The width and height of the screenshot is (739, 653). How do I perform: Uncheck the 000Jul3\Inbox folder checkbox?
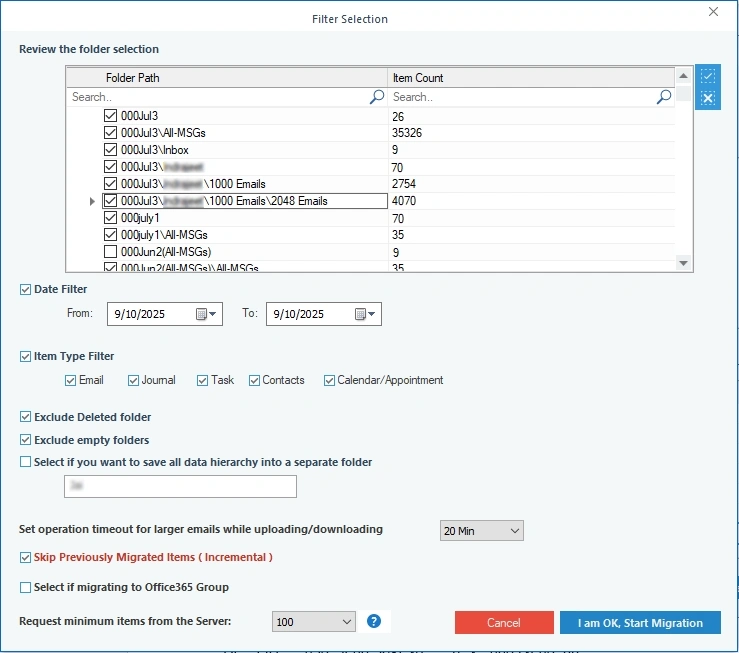tap(110, 149)
